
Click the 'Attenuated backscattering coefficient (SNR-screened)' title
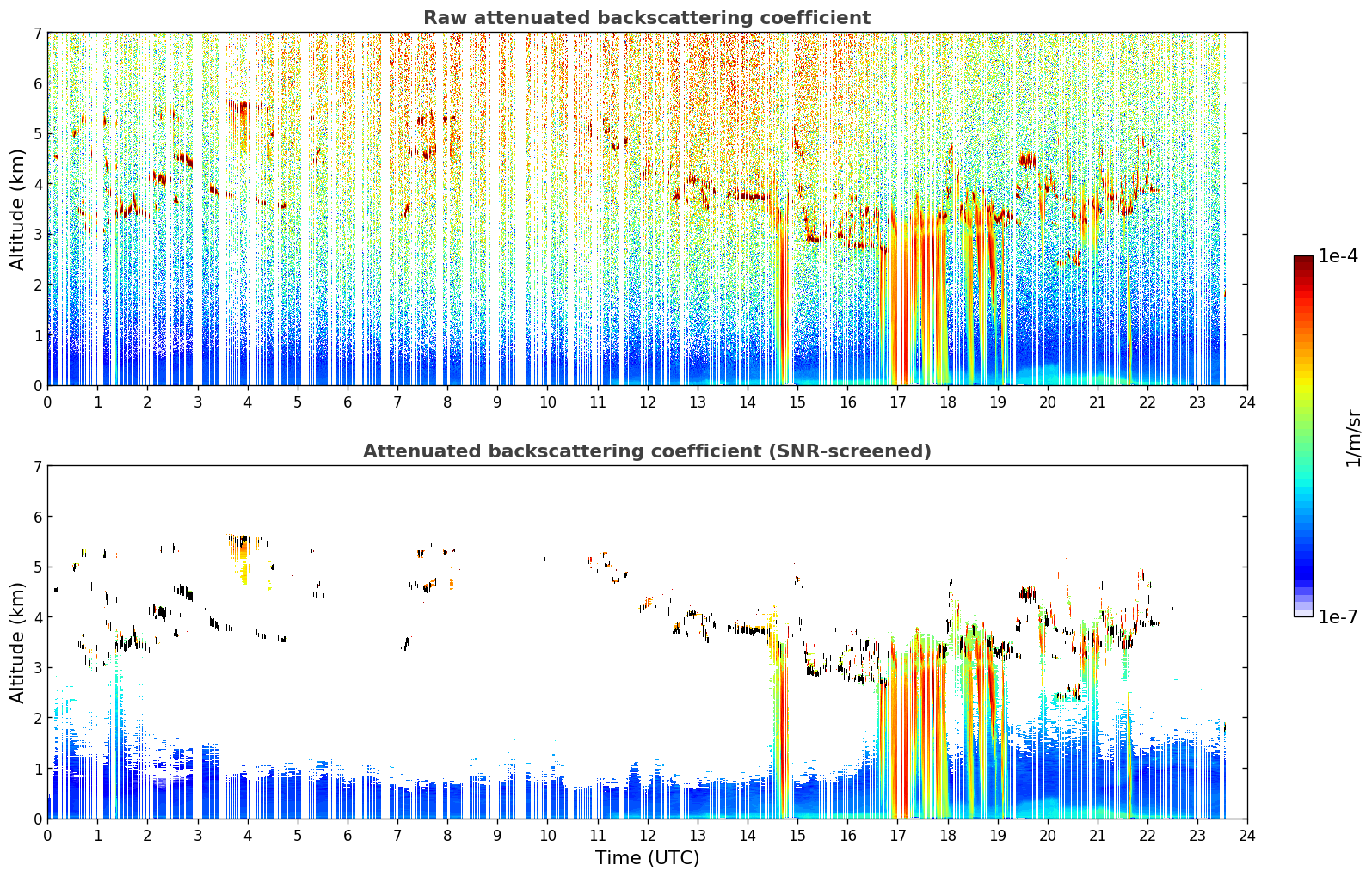(647, 451)
